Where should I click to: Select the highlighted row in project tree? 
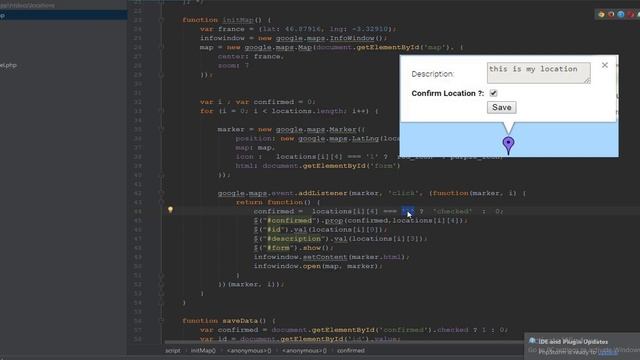(x=63, y=15)
